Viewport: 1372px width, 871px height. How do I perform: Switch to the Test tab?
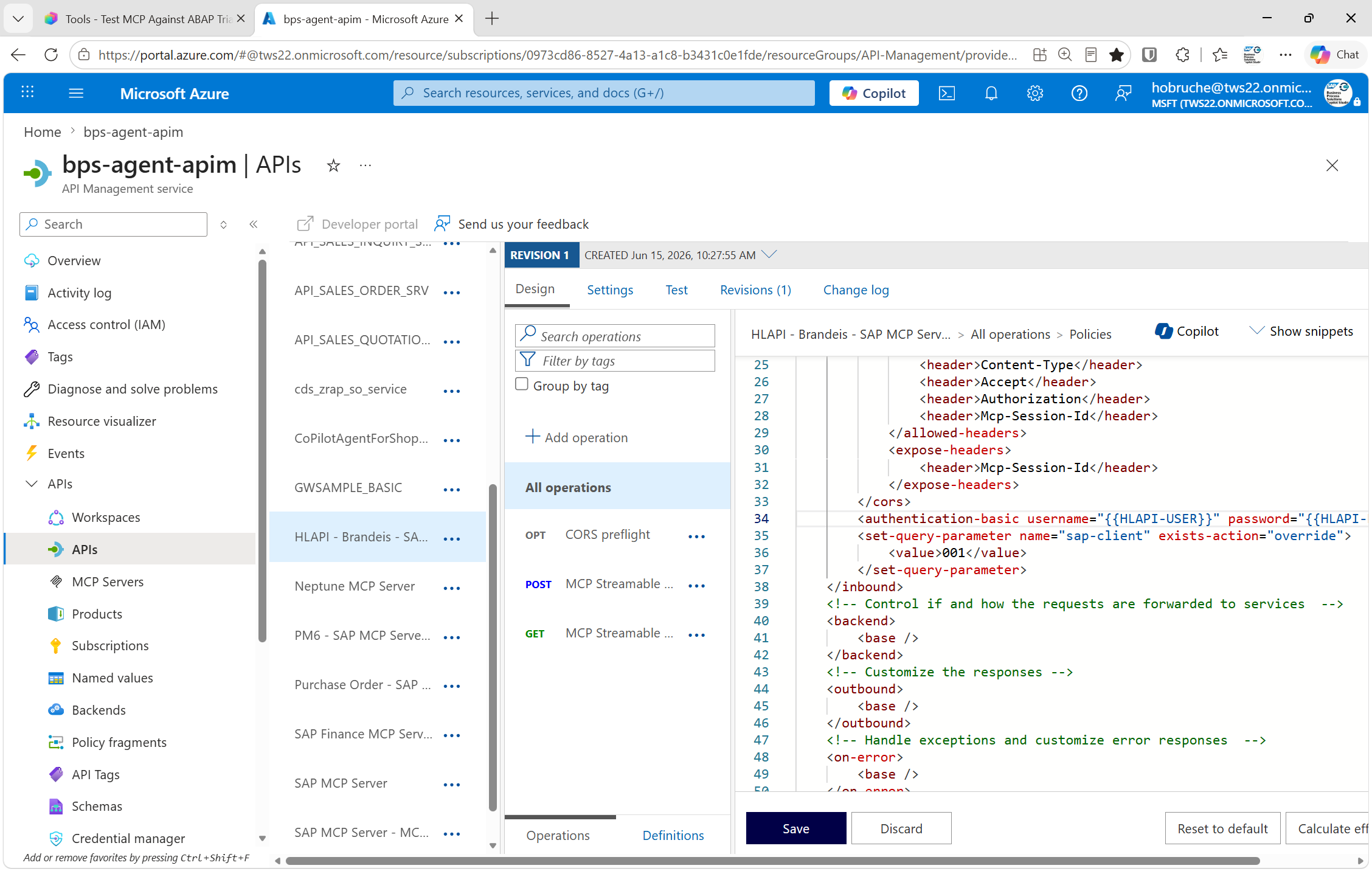(676, 290)
